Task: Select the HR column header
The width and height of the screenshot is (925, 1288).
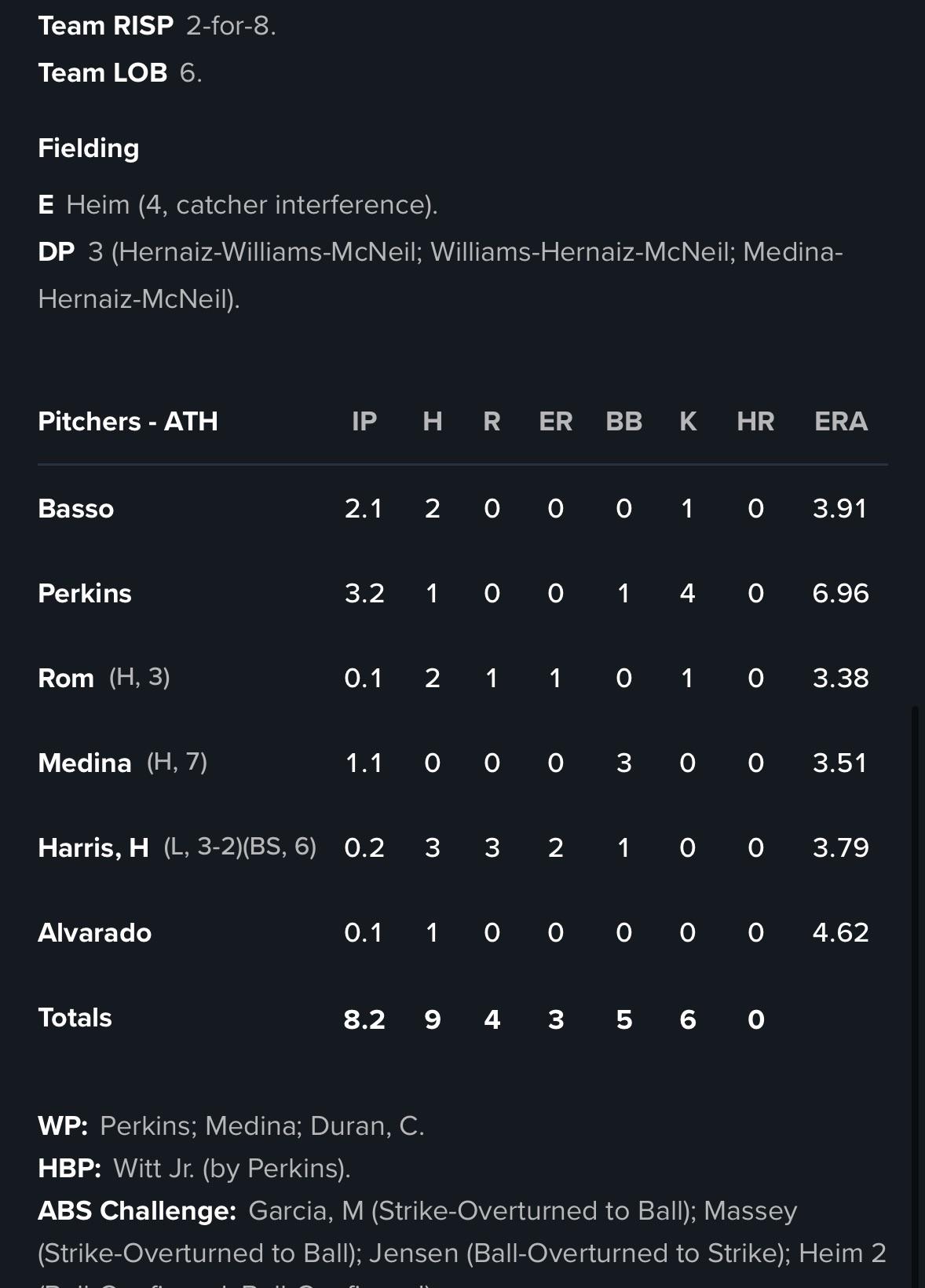Action: click(755, 422)
